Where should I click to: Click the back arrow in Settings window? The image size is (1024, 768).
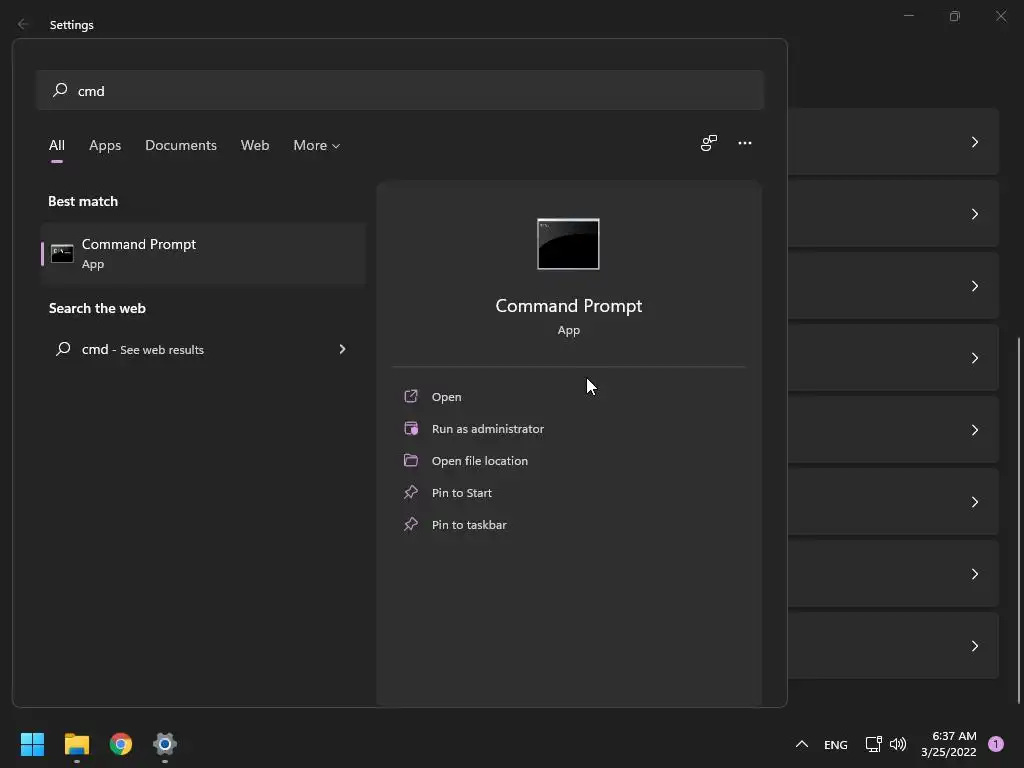pos(23,24)
